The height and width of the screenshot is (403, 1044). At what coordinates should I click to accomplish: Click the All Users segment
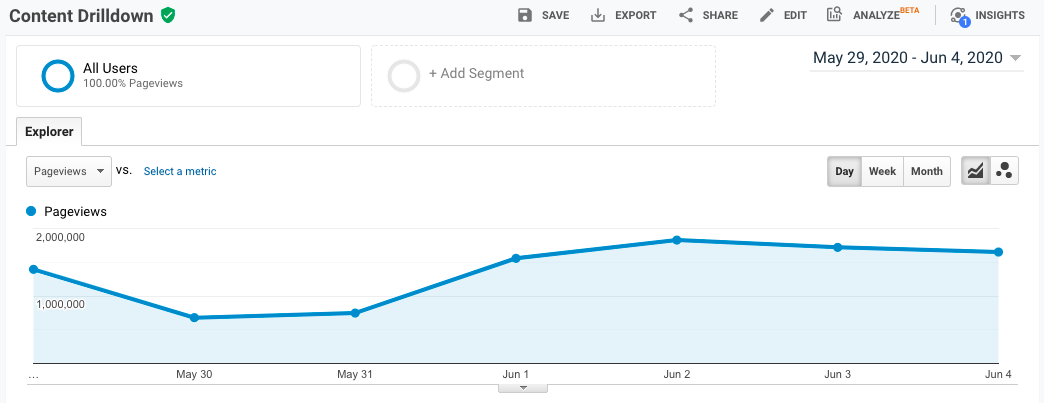pyautogui.click(x=188, y=75)
